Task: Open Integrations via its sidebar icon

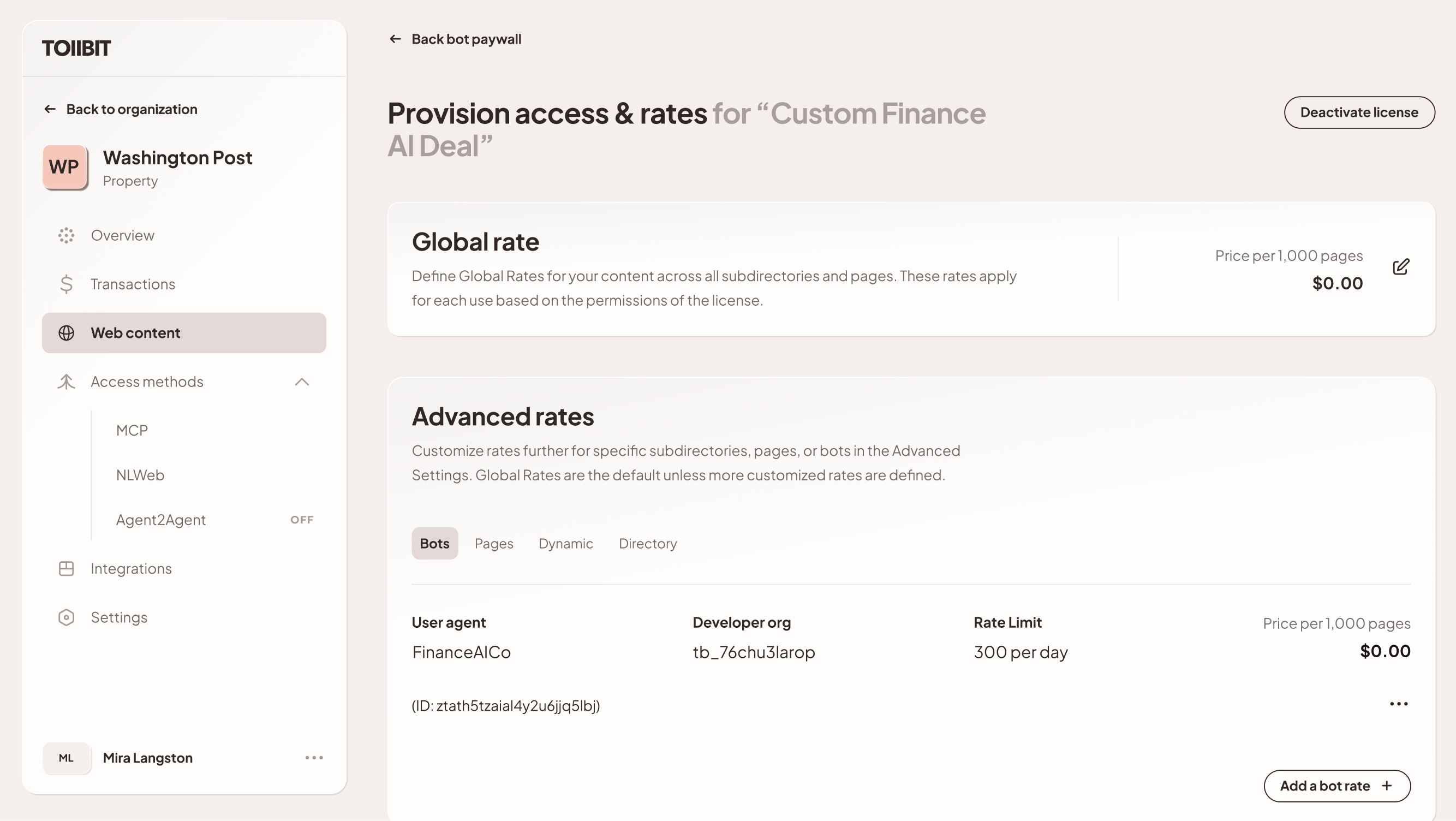Action: (66, 568)
